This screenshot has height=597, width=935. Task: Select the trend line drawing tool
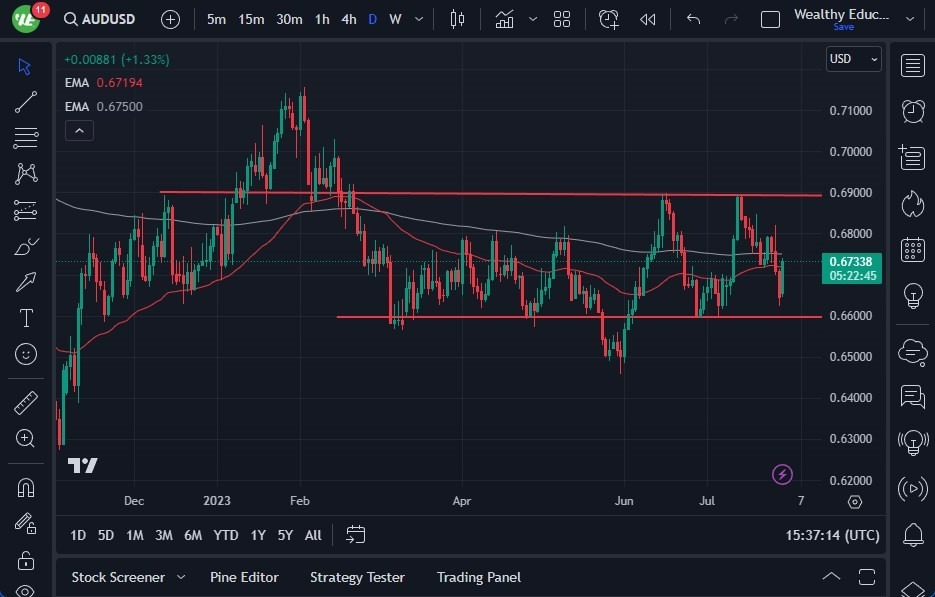25,102
